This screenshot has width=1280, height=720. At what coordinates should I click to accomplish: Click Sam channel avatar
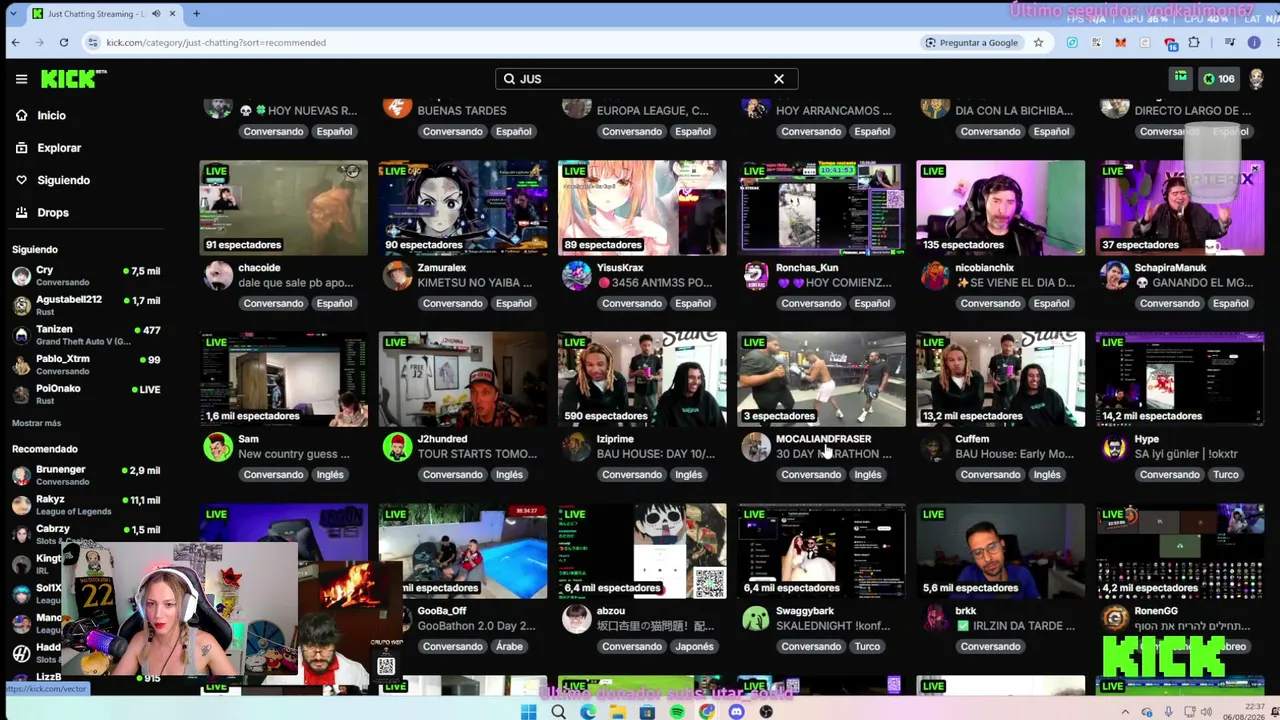(218, 447)
